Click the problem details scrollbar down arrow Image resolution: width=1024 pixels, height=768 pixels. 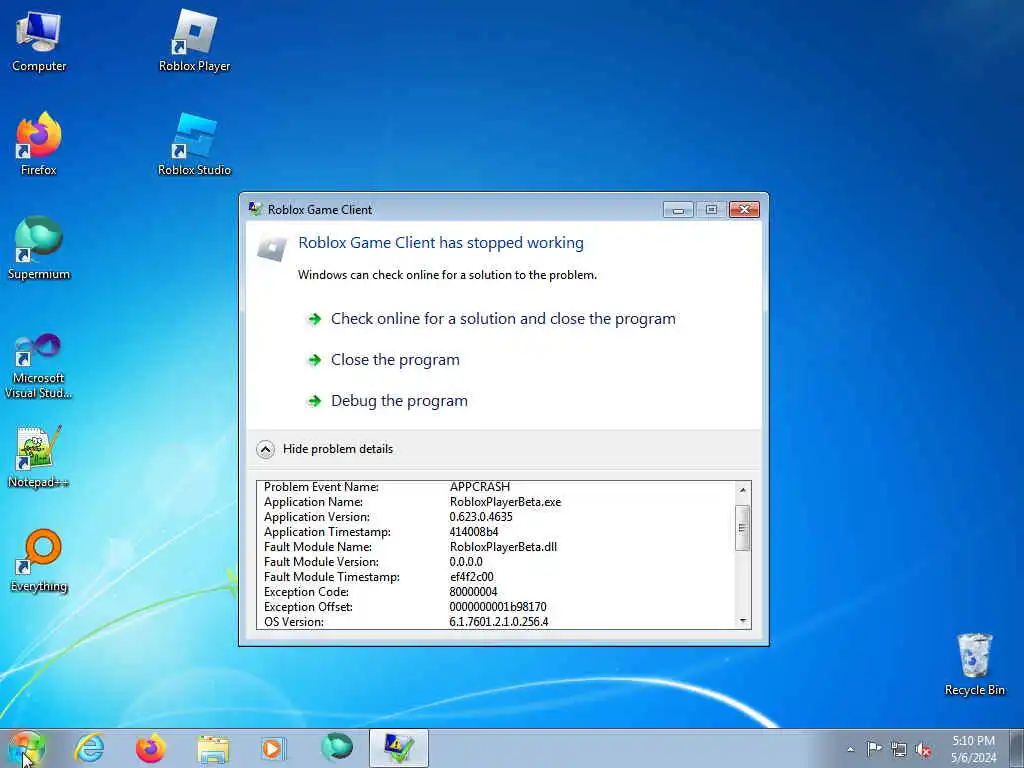click(x=743, y=621)
